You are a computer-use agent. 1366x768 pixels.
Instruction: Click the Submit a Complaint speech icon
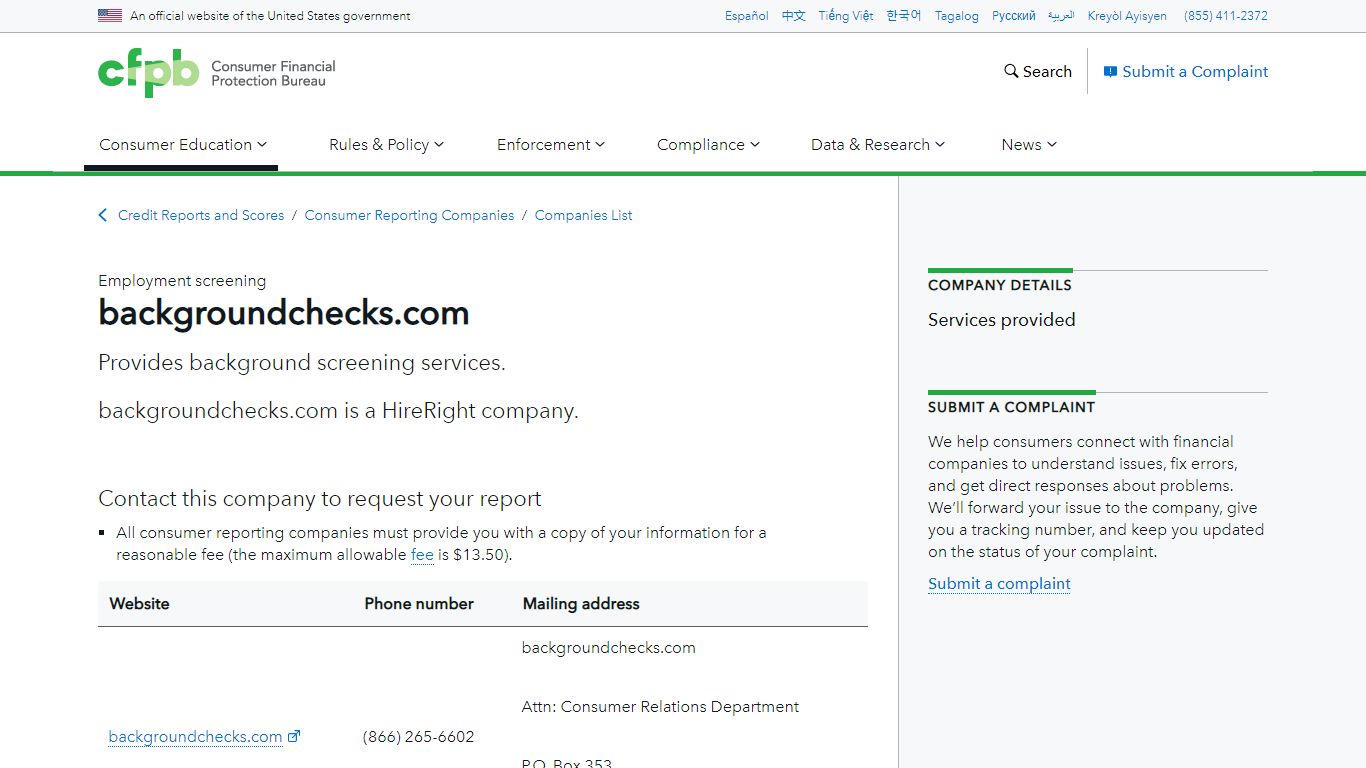(1110, 72)
